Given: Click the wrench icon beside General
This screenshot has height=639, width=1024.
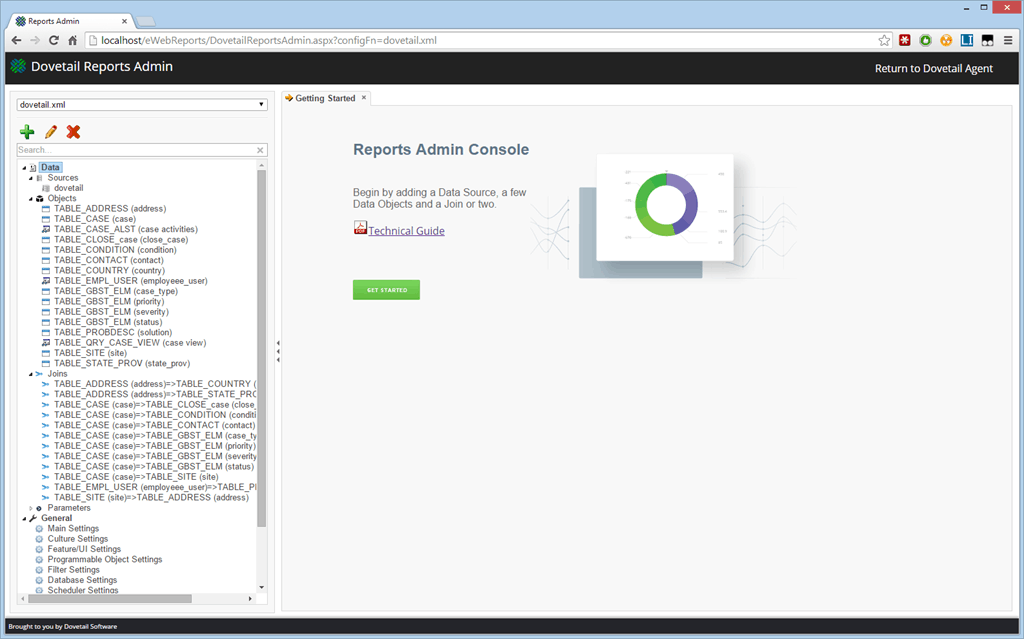Looking at the screenshot, I should [x=33, y=518].
